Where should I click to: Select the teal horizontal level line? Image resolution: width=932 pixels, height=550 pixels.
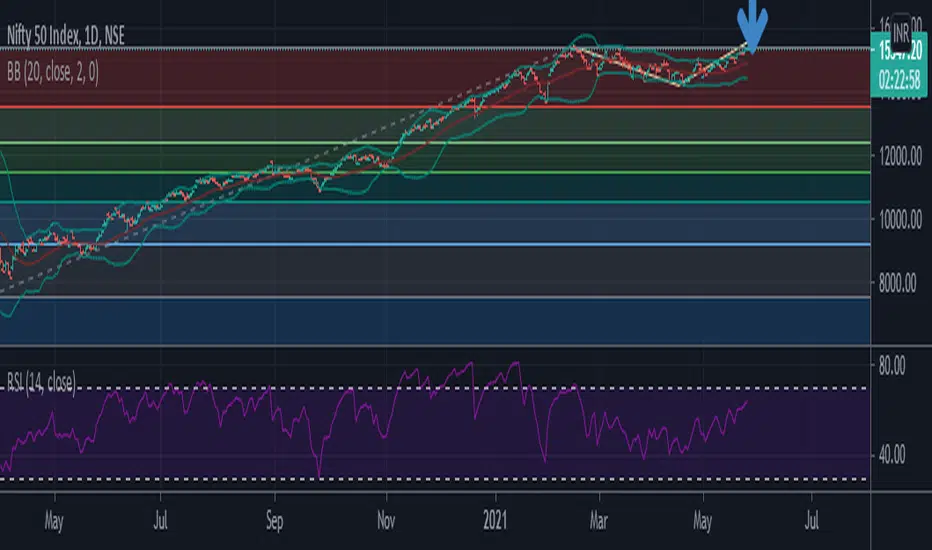coord(435,202)
